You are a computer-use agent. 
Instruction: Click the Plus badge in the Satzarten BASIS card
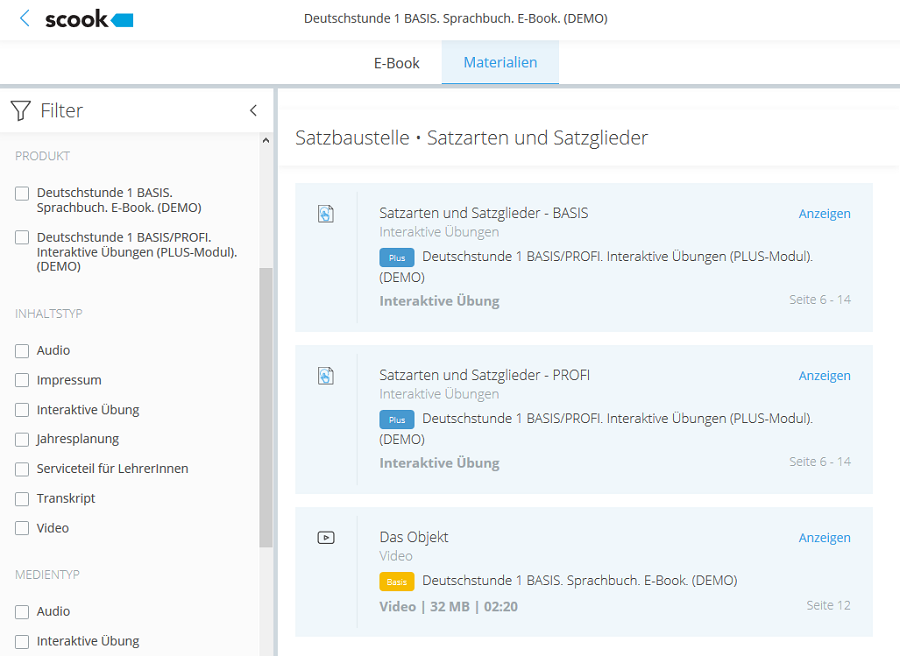(397, 258)
